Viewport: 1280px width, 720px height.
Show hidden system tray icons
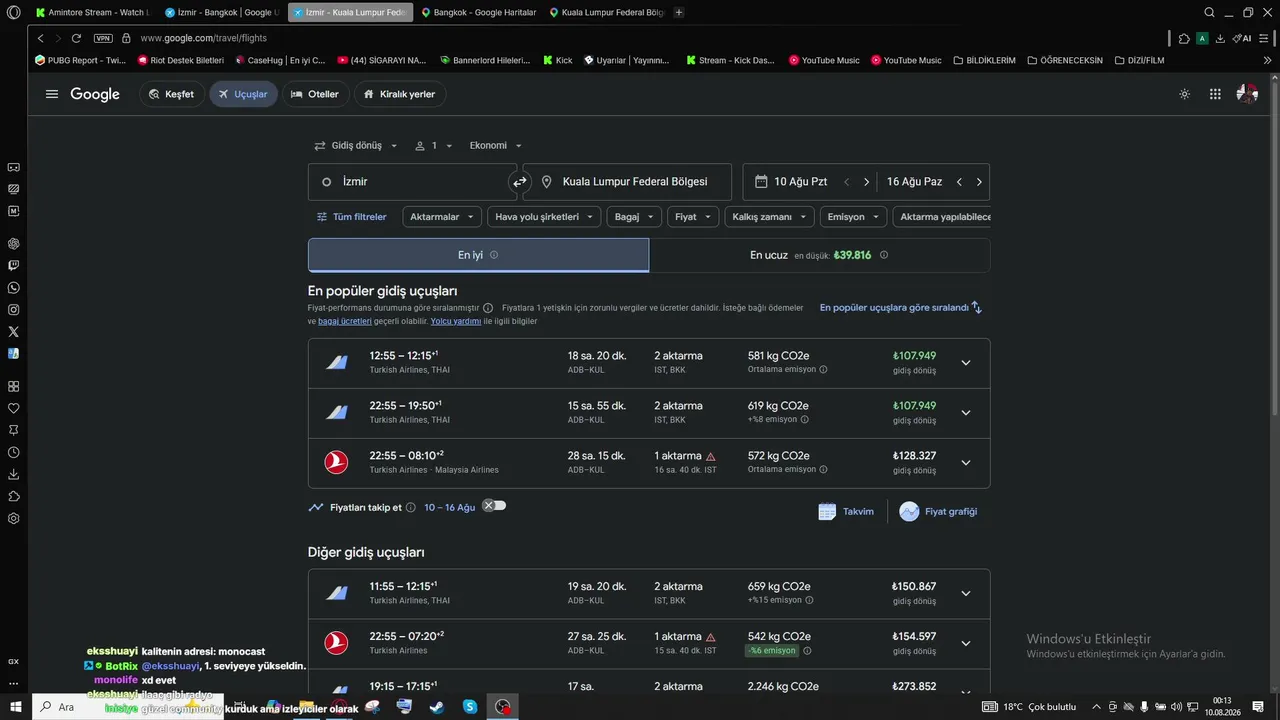(1096, 706)
